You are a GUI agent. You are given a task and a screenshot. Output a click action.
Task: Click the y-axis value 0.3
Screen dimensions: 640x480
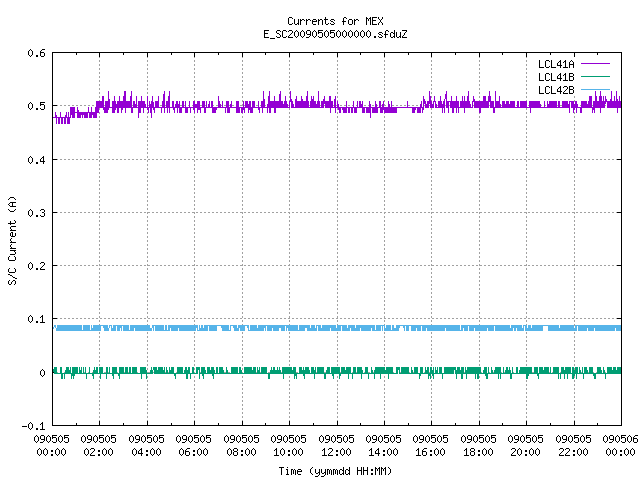37,213
